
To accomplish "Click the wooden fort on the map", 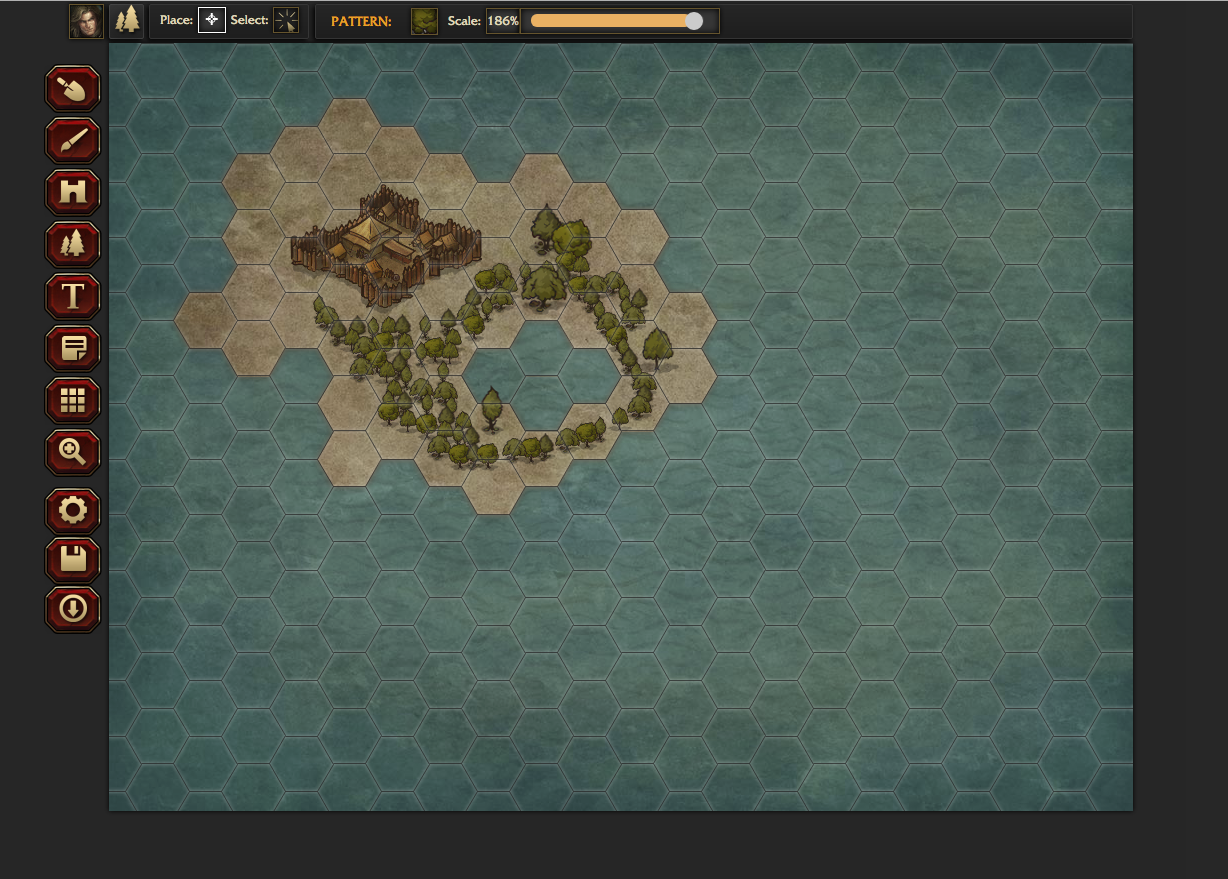I will tap(384, 245).
